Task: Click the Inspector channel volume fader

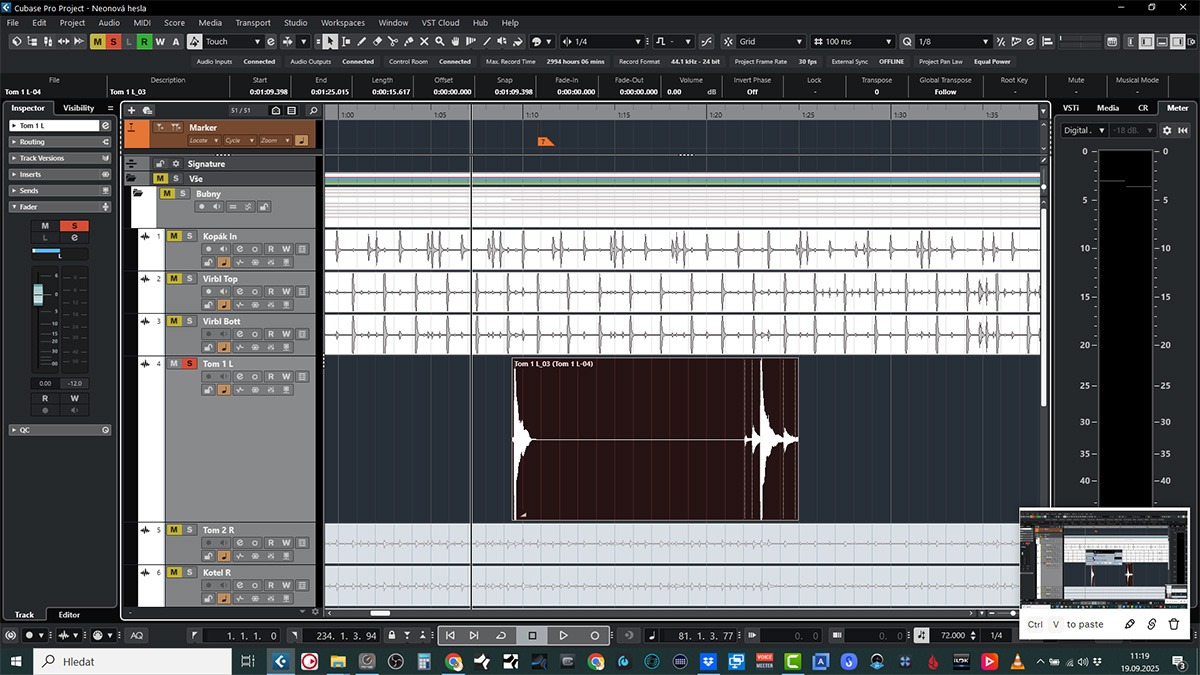Action: 39,294
